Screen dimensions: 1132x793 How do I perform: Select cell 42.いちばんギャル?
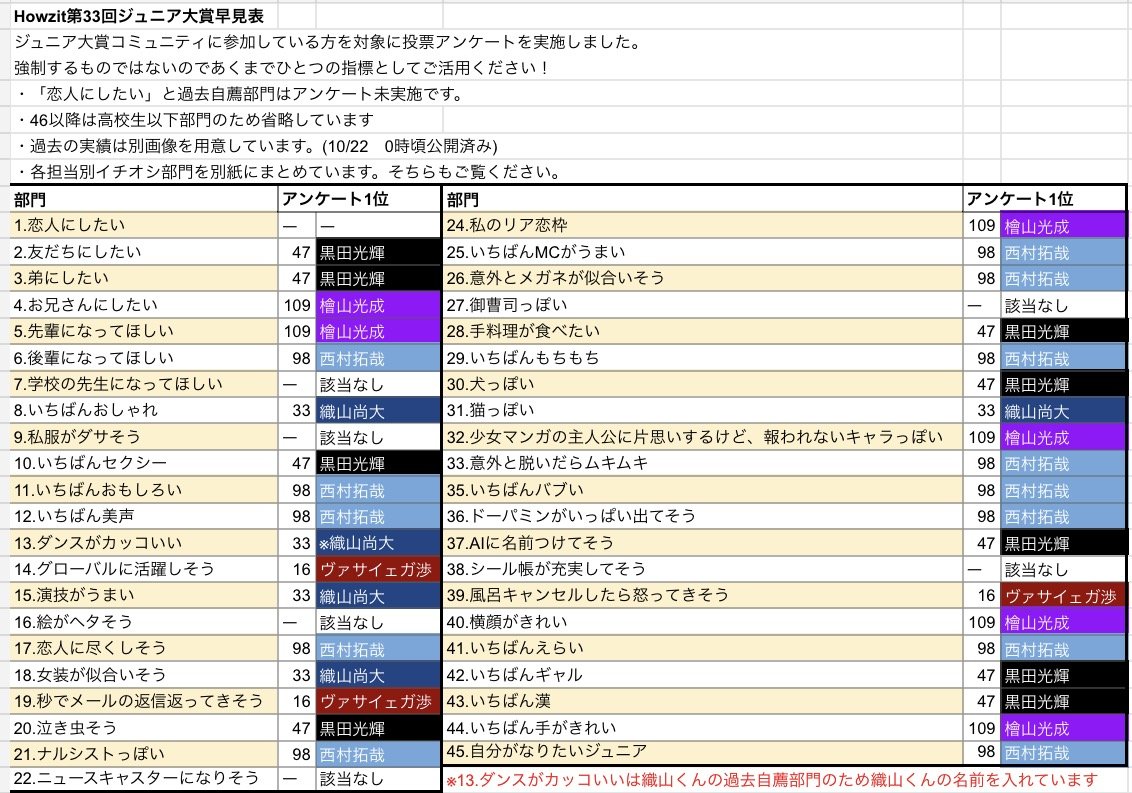702,675
